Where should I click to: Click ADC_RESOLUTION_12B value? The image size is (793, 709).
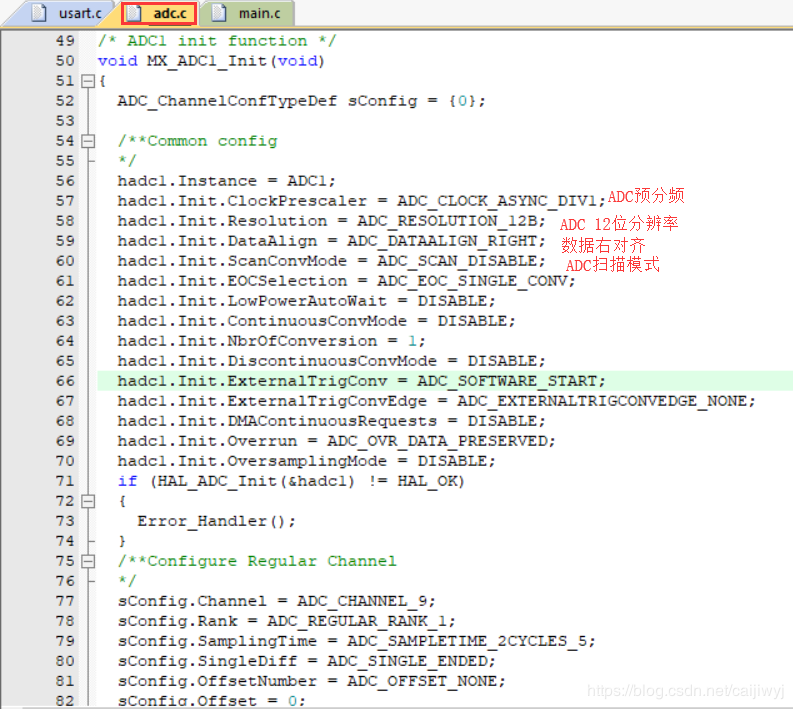click(x=448, y=221)
